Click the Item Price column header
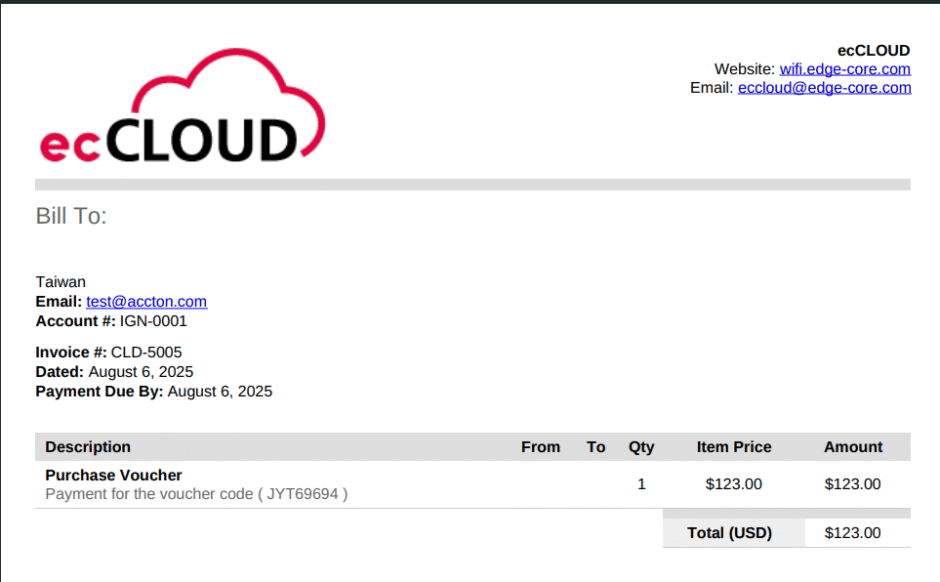940x582 pixels. pos(733,447)
